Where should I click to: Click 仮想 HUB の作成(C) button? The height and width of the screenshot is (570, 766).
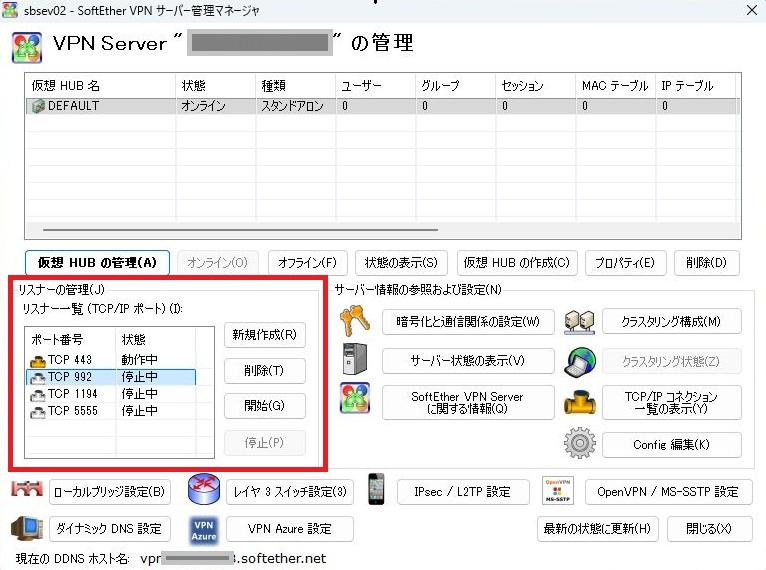pyautogui.click(x=517, y=263)
